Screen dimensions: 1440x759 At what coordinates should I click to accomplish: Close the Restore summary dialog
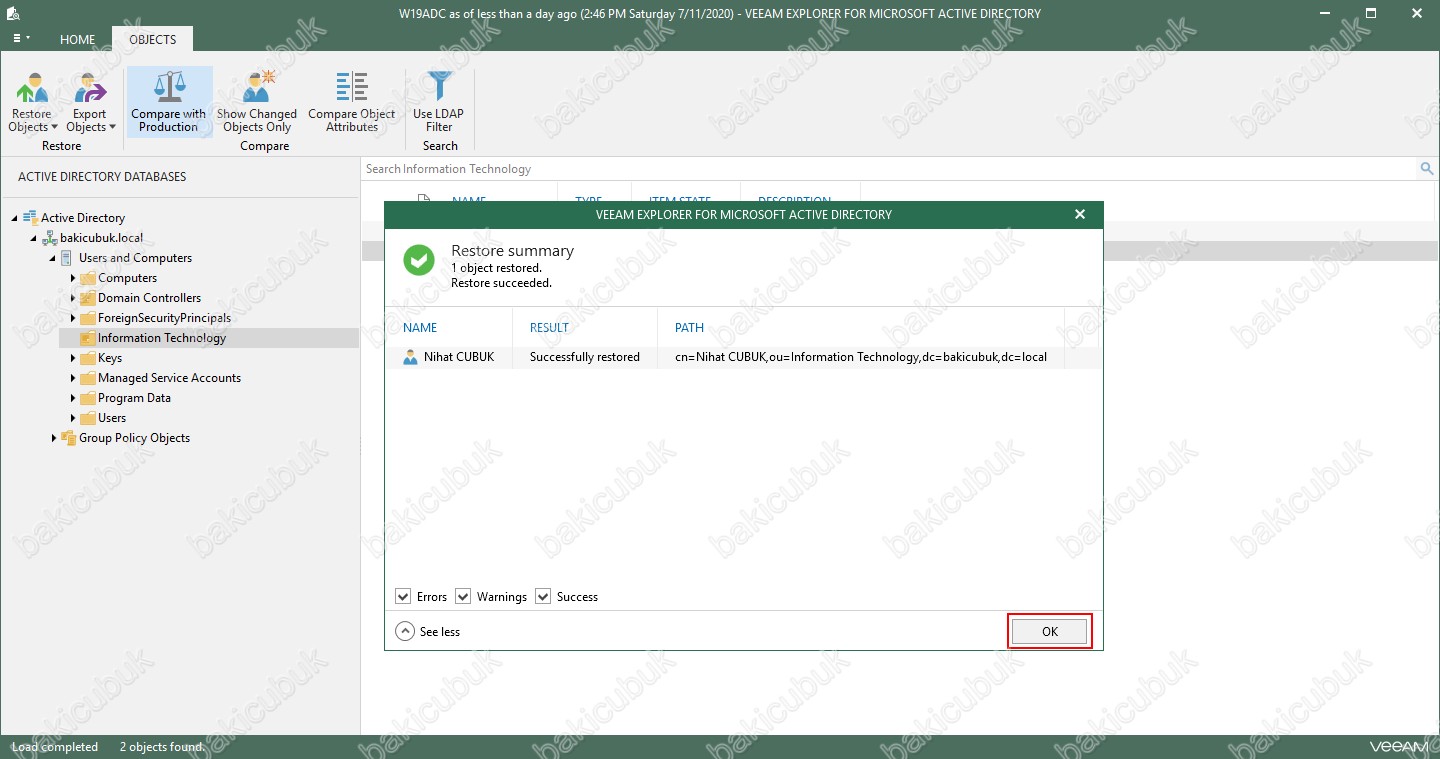(x=1079, y=214)
